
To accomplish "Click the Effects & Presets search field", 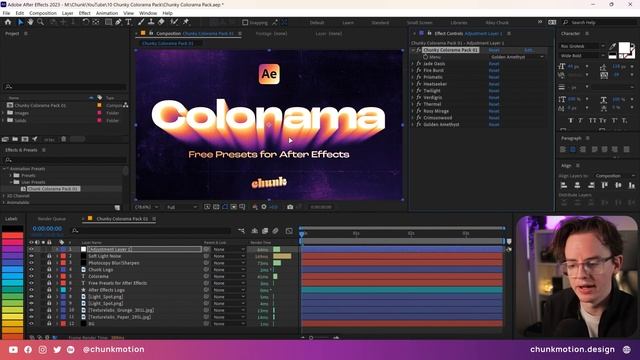I will 65,160.
